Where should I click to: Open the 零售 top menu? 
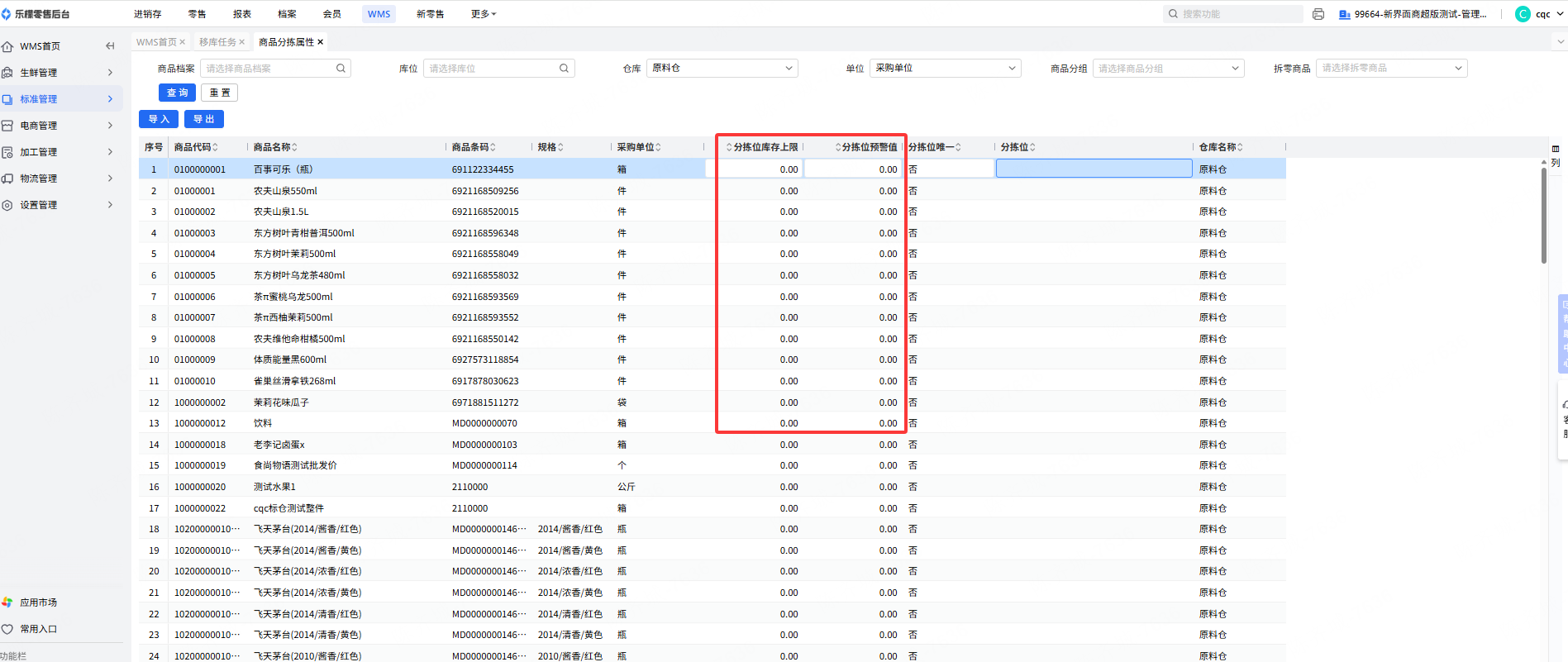click(x=197, y=14)
